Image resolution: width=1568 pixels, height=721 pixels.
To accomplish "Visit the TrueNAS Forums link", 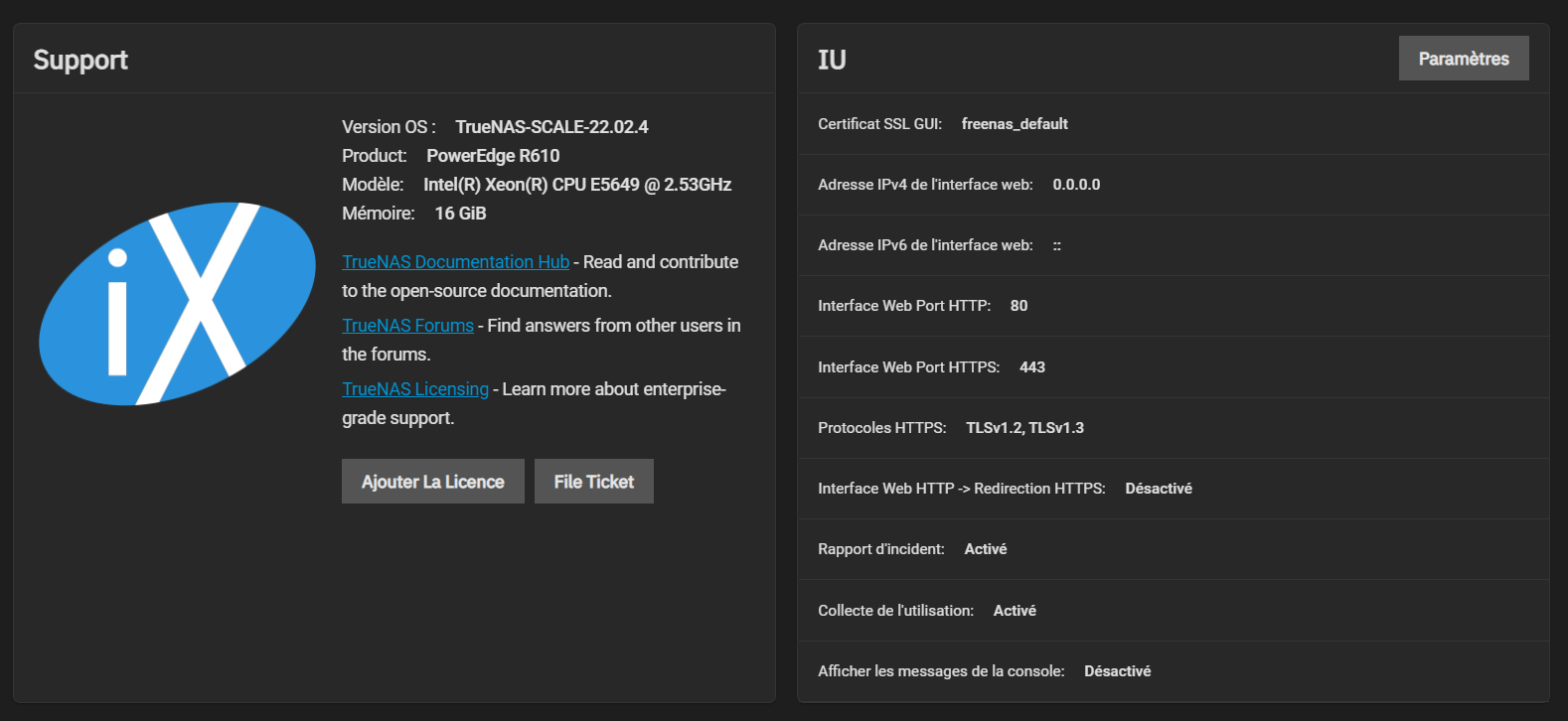I will [407, 326].
